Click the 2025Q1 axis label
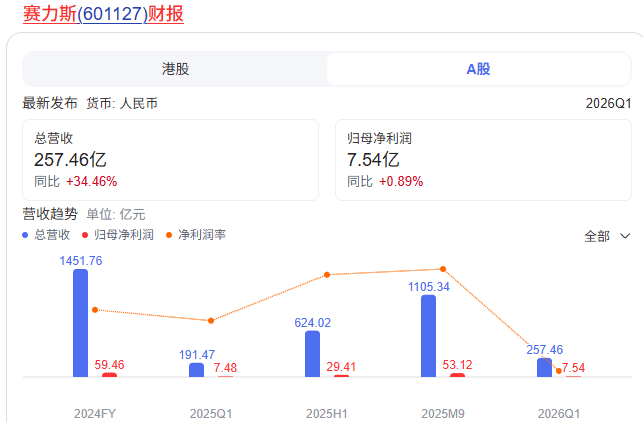The image size is (643, 422). click(211, 413)
